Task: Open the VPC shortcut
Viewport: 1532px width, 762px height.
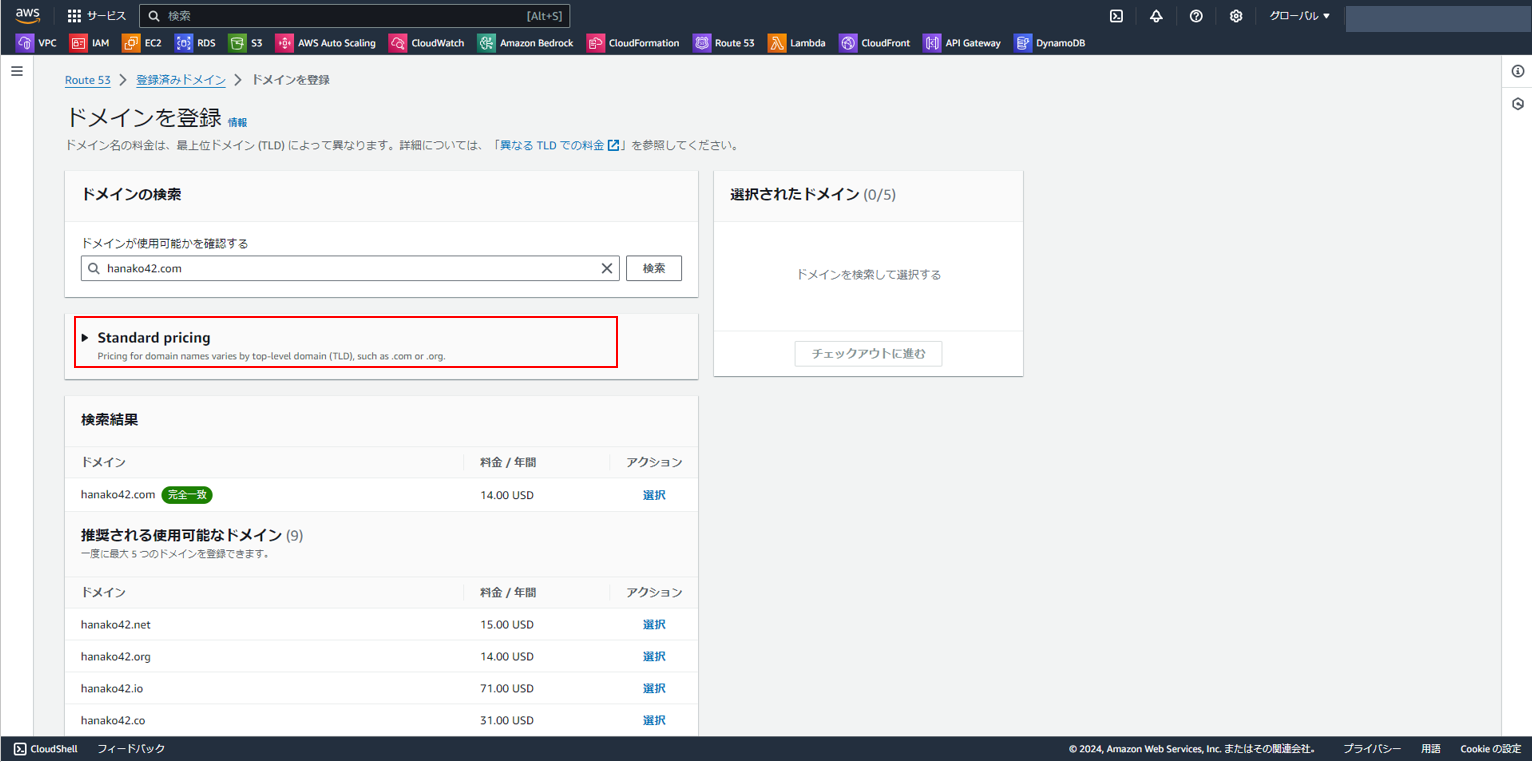Action: click(x=37, y=43)
